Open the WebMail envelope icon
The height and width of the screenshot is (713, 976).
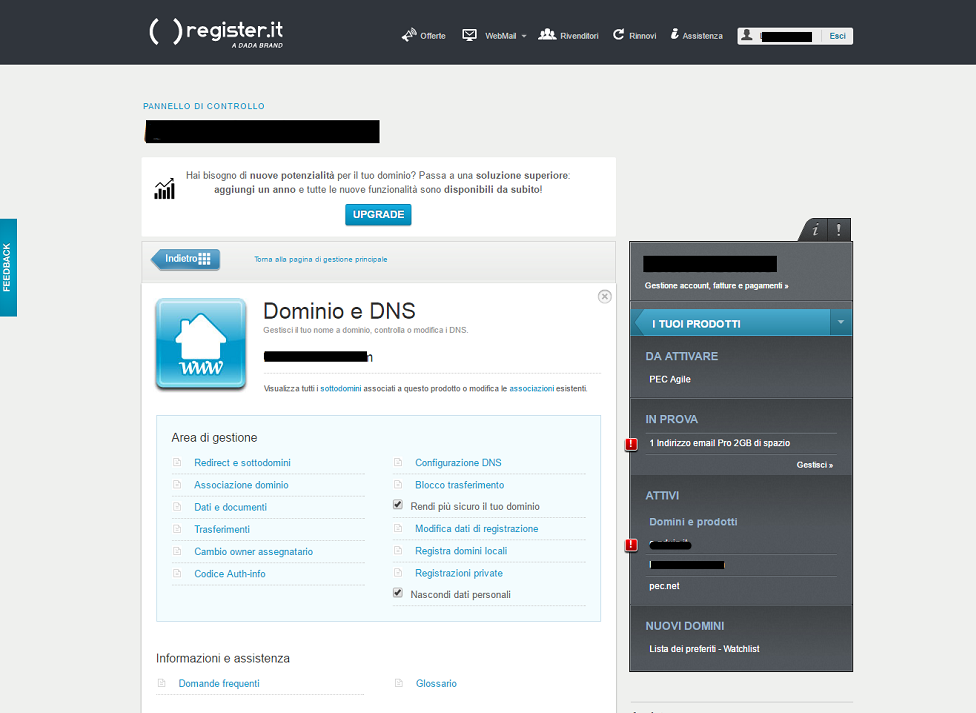[x=468, y=34]
